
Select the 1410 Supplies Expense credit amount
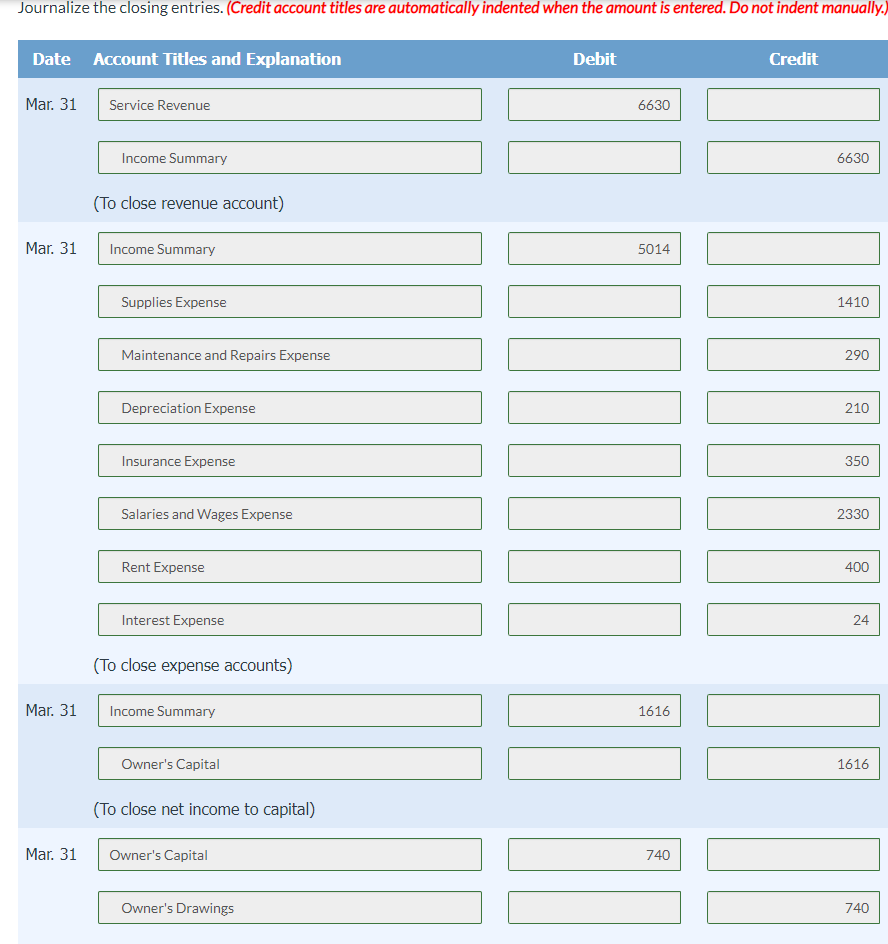793,301
